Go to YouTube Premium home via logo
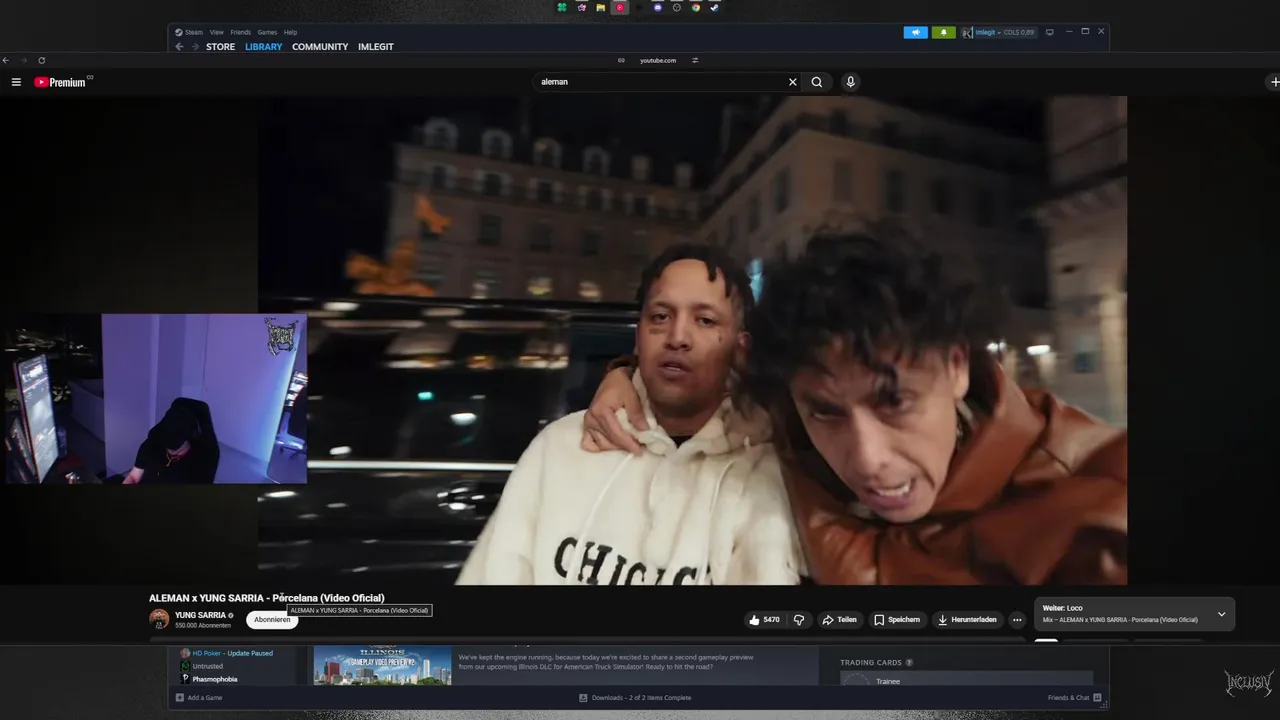The height and width of the screenshot is (720, 1280). coord(62,82)
